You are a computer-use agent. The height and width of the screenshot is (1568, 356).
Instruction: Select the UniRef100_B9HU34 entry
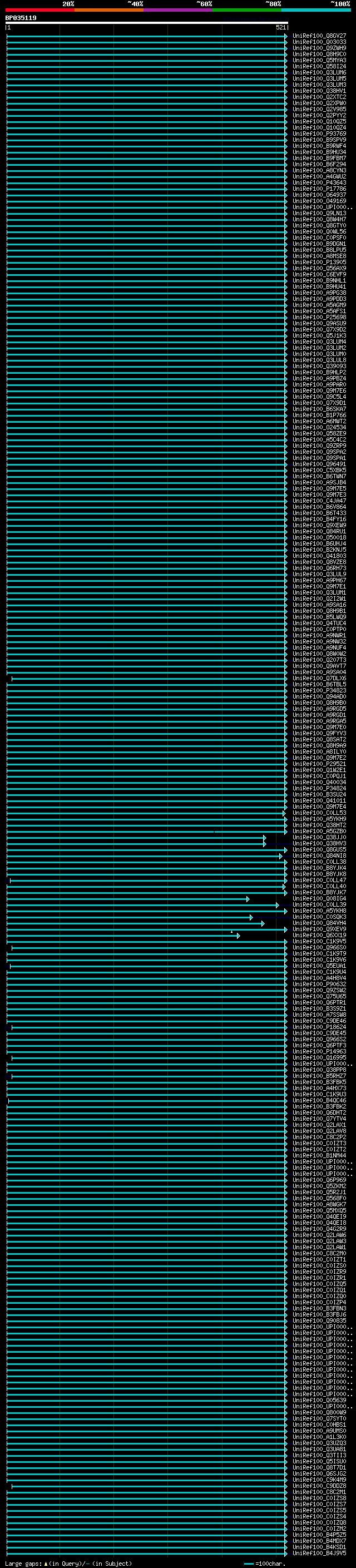coord(319,152)
